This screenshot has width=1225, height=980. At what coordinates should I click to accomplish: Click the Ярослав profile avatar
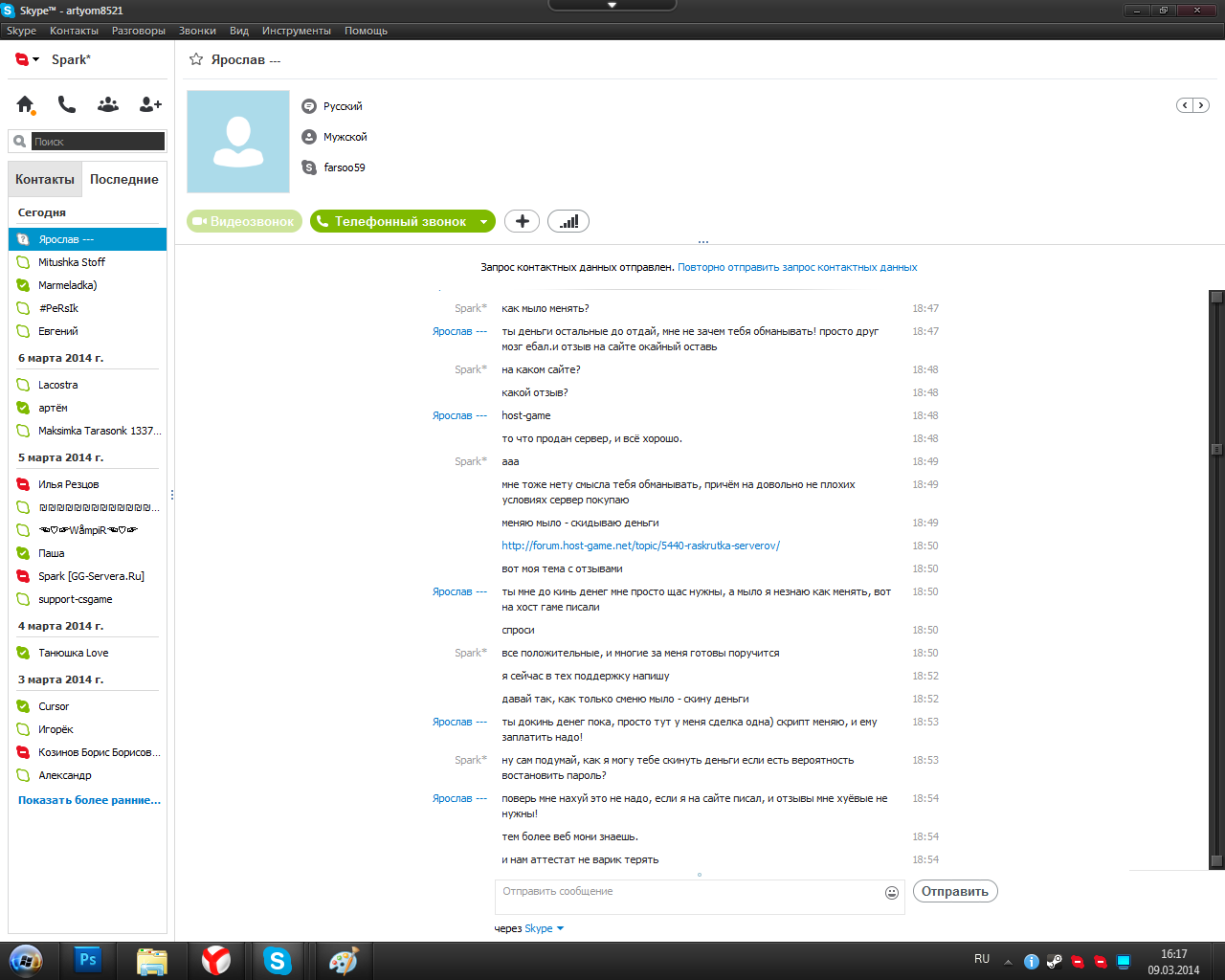[238, 142]
